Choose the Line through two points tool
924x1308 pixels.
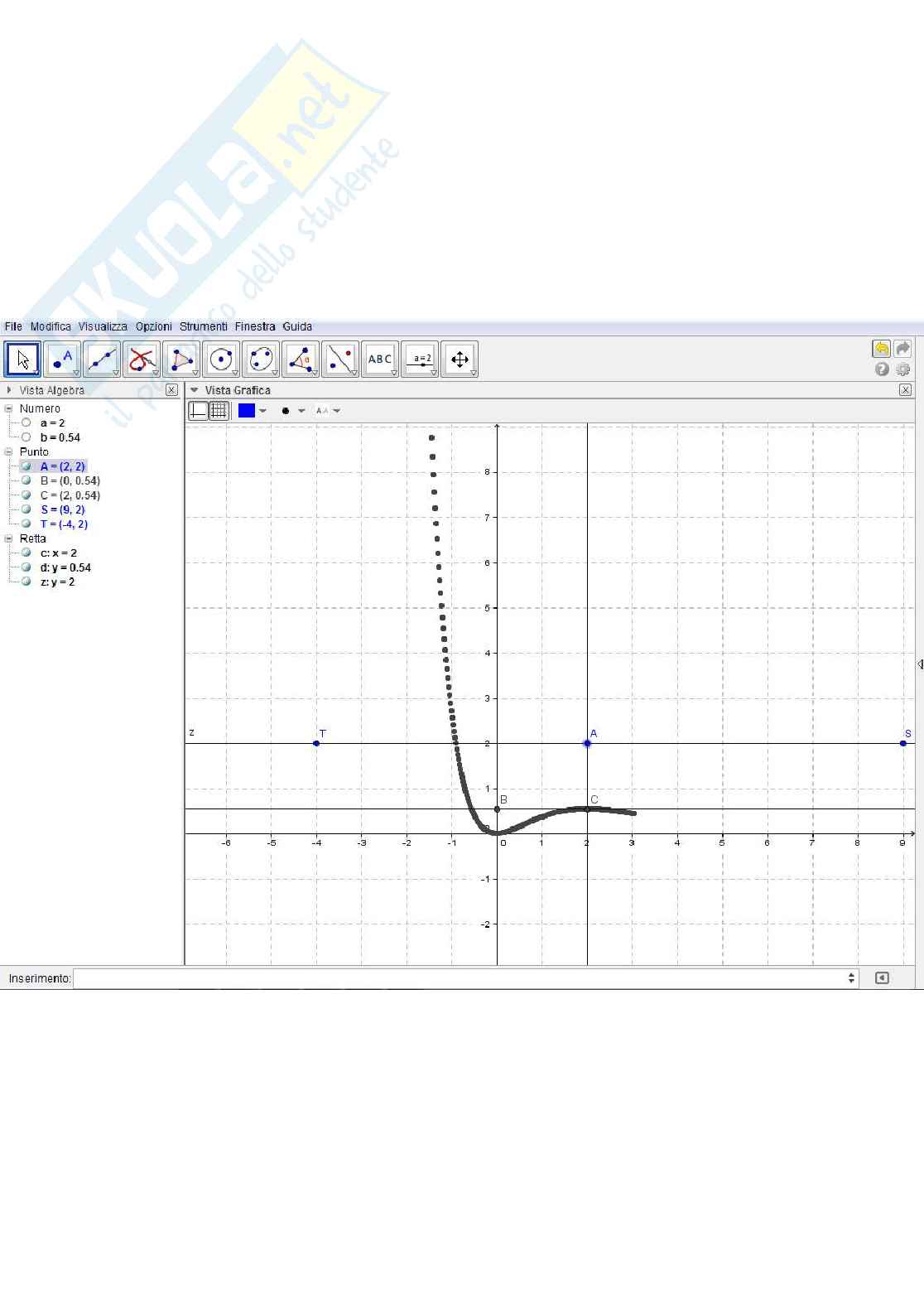(x=102, y=360)
